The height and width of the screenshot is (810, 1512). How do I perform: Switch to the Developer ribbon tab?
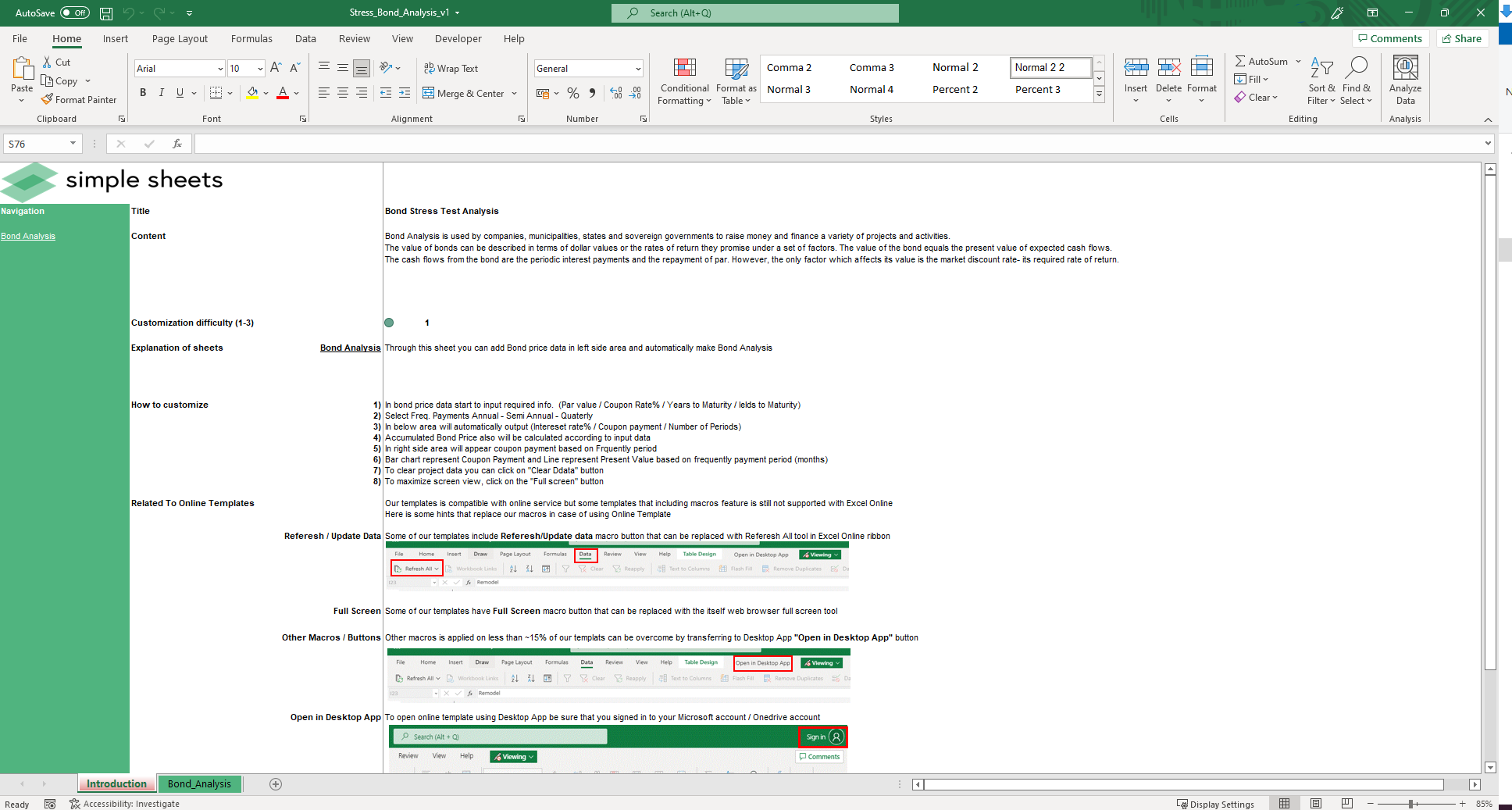click(458, 38)
